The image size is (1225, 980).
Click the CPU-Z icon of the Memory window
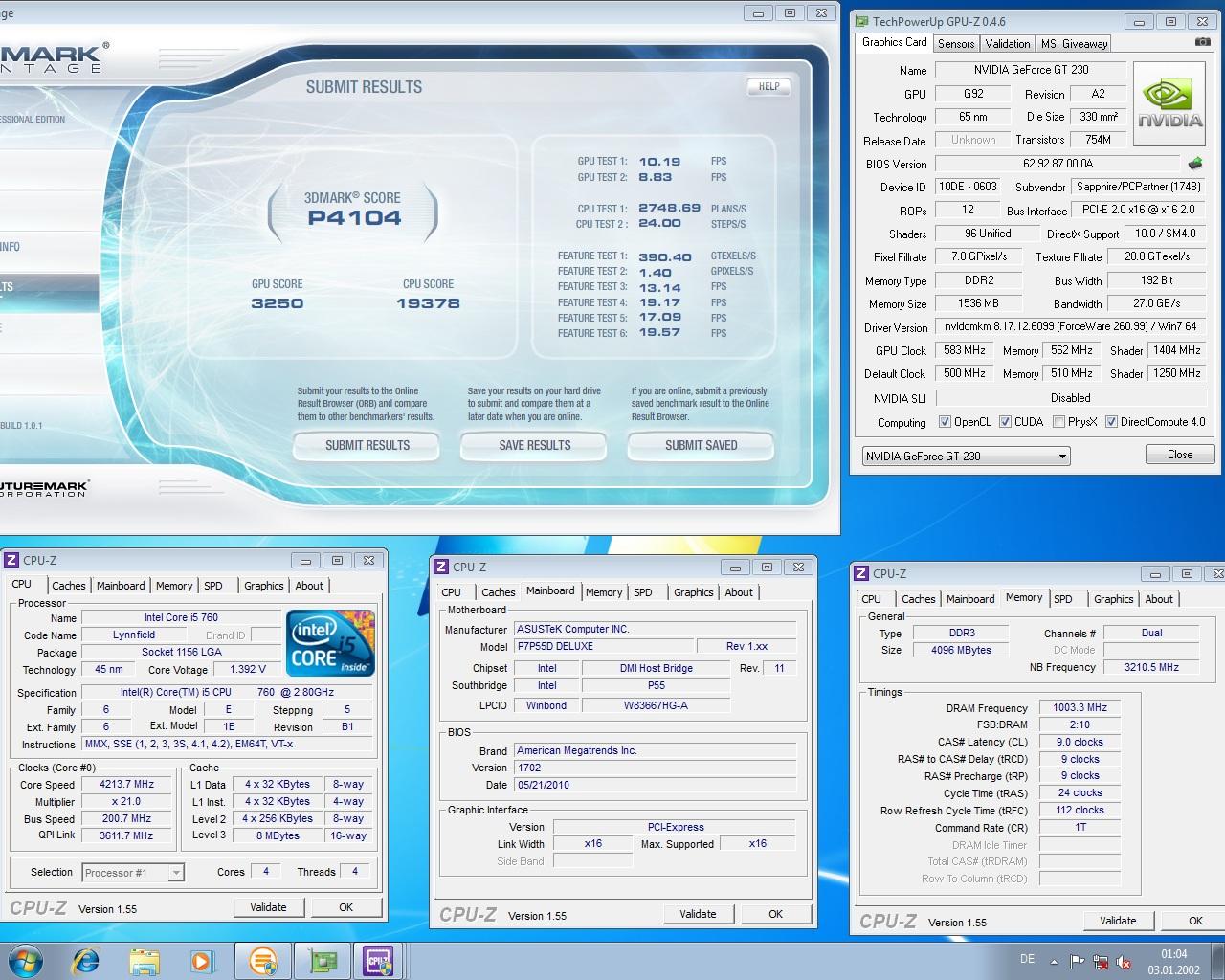point(861,573)
